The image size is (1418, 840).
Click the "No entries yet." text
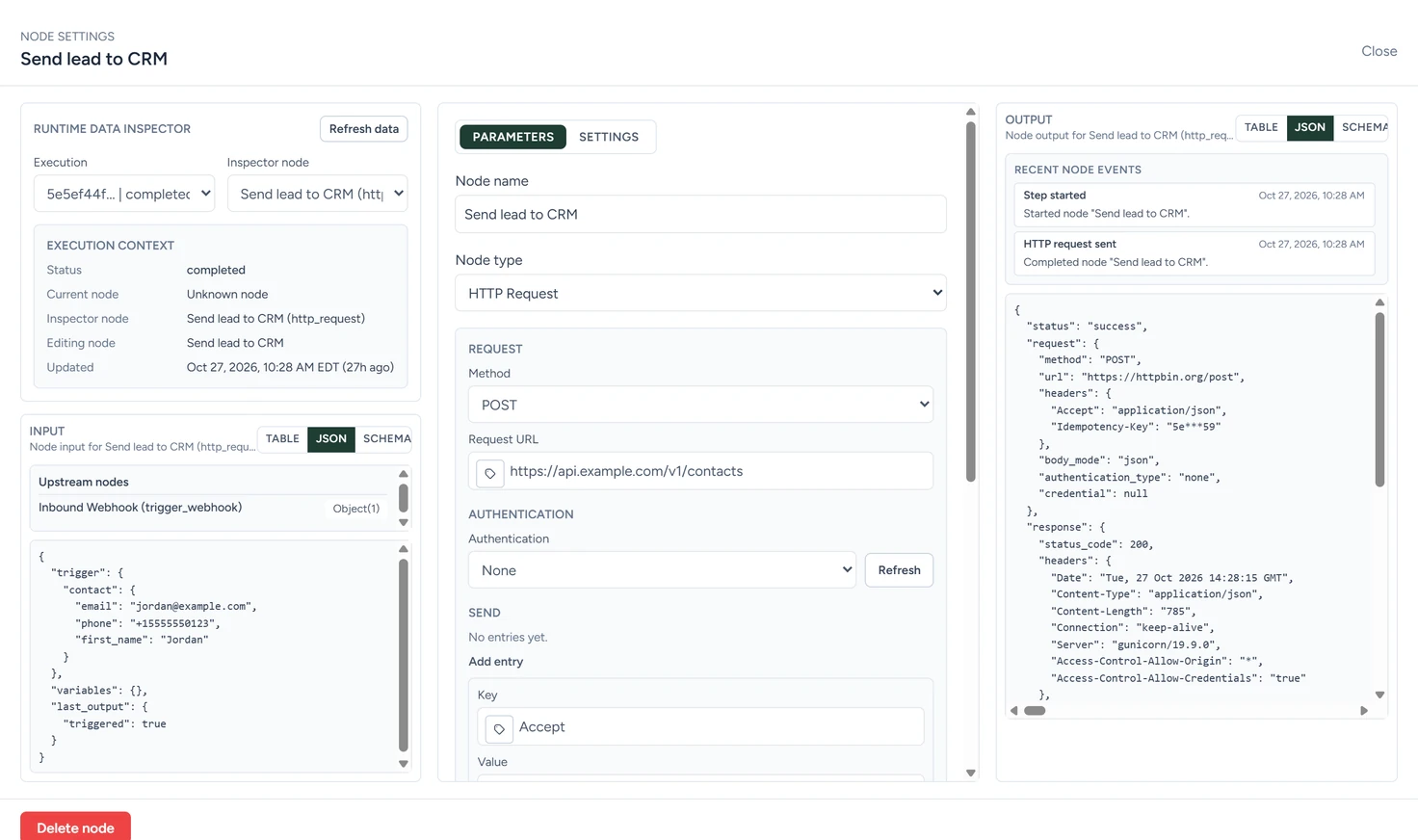click(508, 638)
